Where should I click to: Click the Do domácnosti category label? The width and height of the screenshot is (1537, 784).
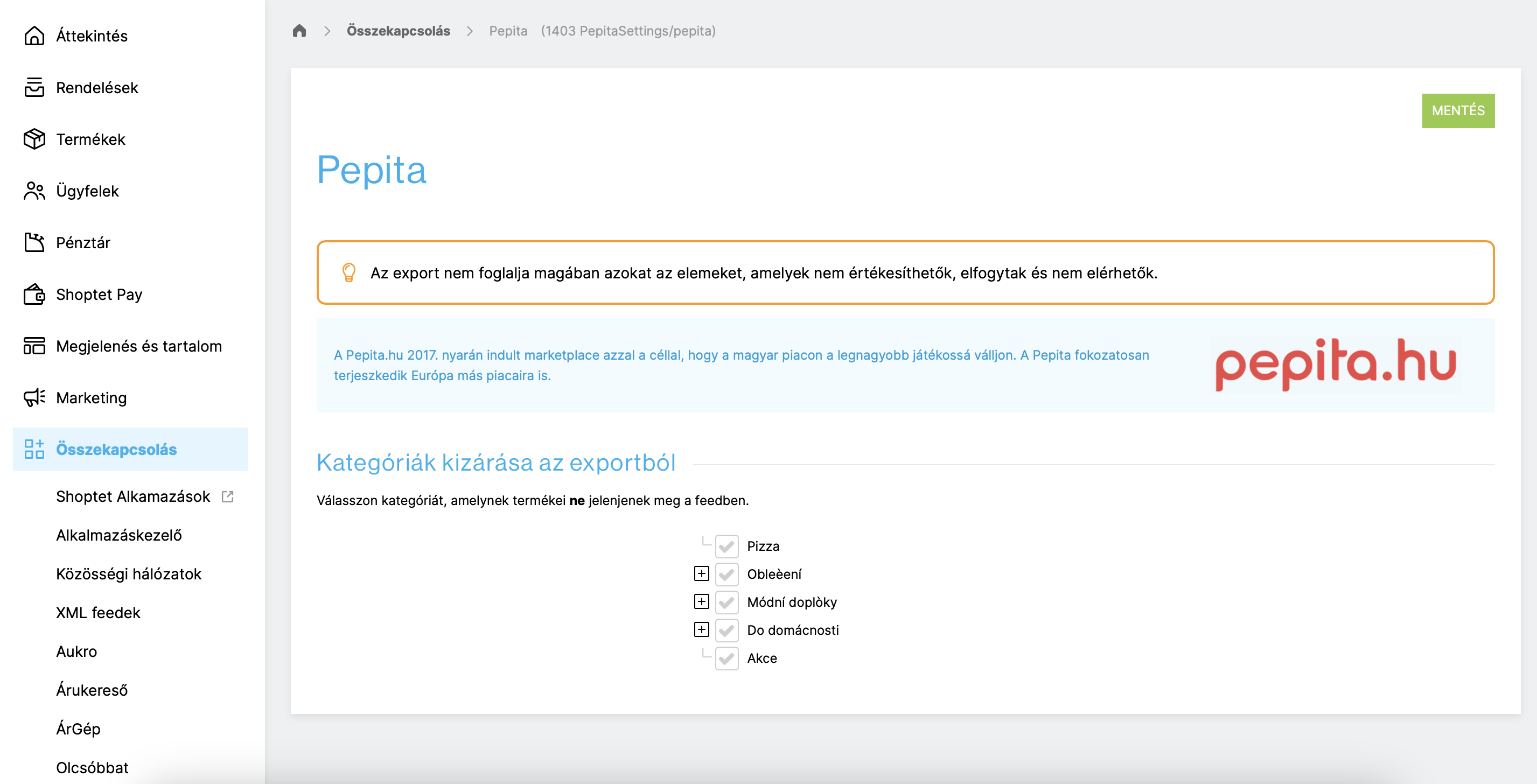click(792, 630)
